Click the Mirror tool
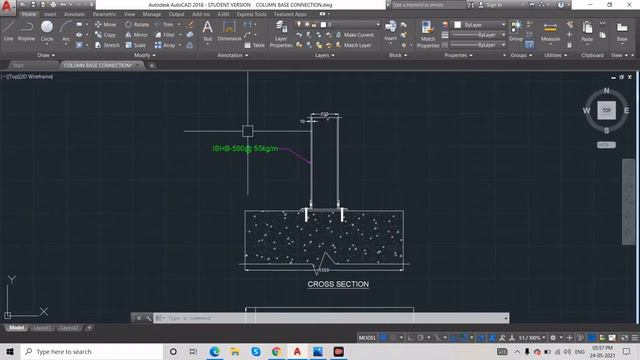Image resolution: width=640 pixels, height=360 pixels. (136, 35)
